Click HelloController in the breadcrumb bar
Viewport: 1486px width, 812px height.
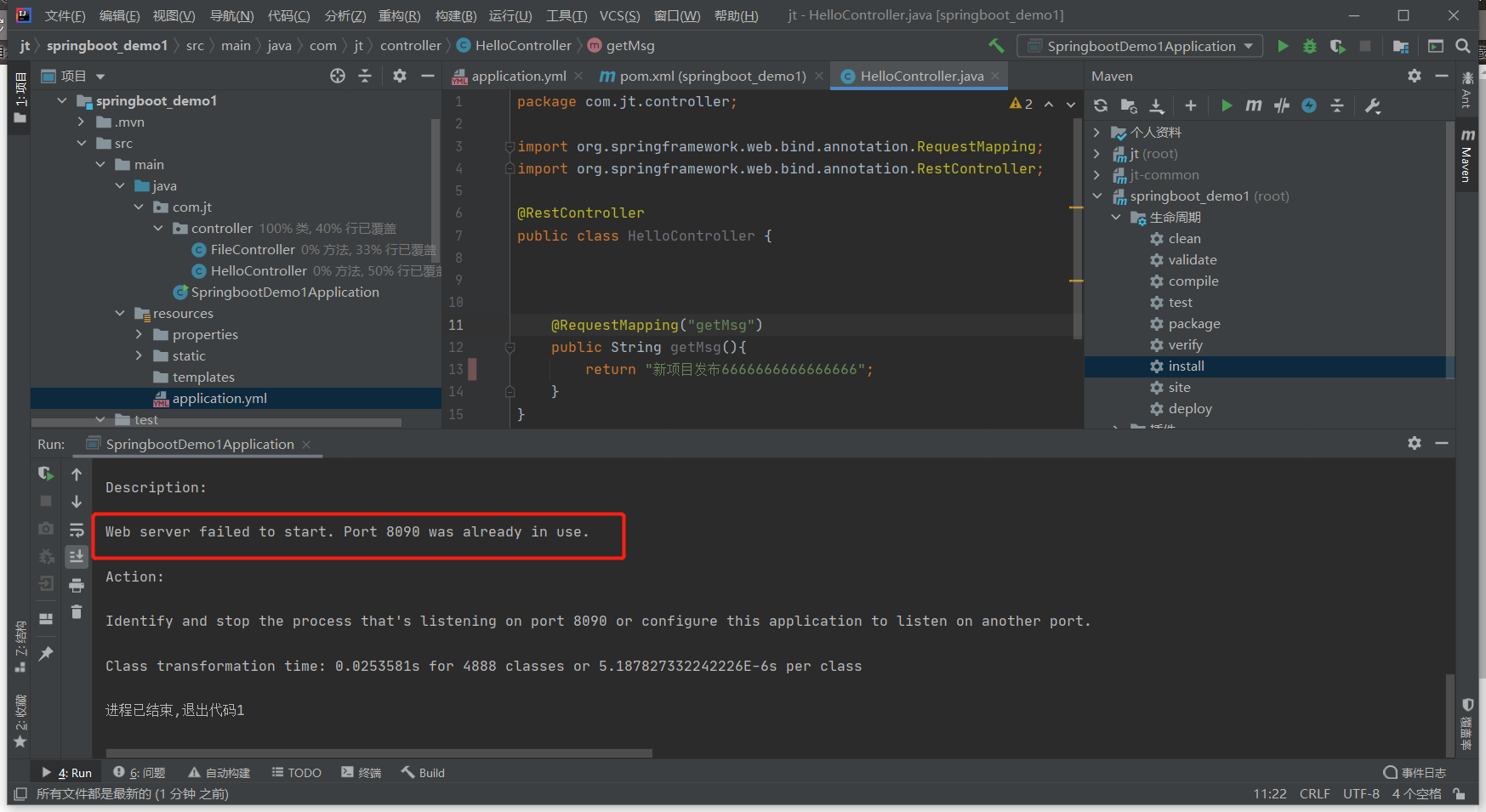coord(514,46)
